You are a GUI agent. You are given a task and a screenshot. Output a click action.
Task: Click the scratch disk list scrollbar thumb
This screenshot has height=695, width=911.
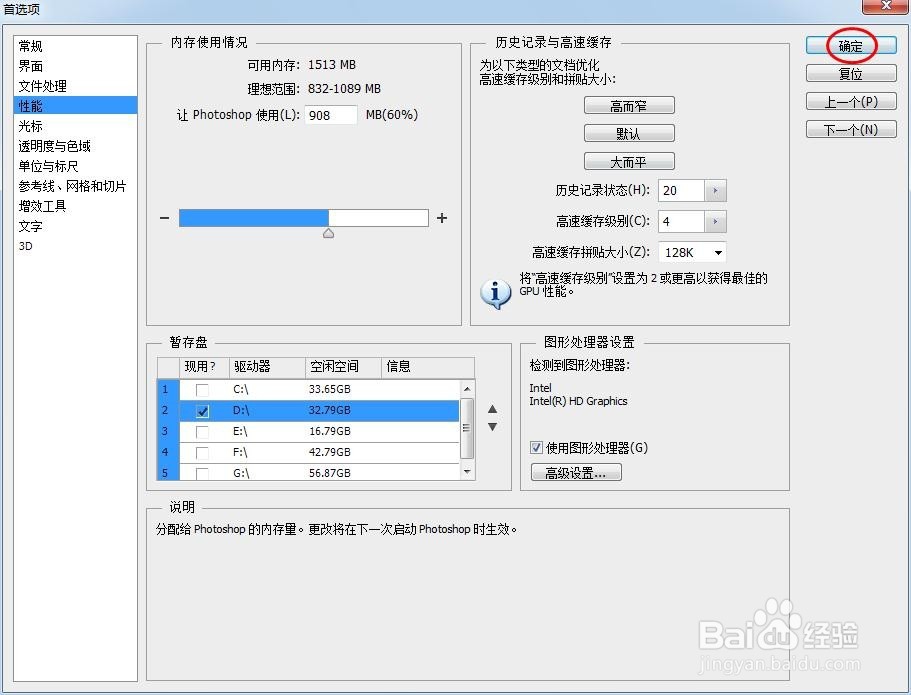[467, 428]
